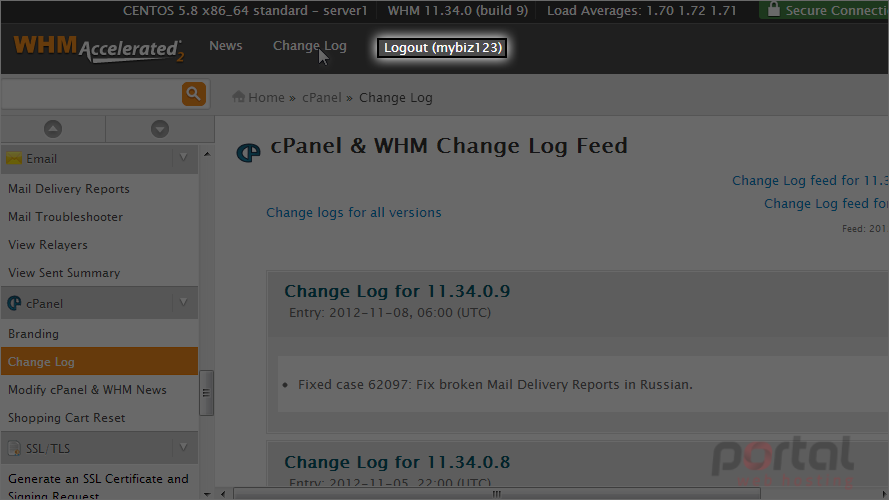Open Change Log for 11.34.0.8 heading link

tap(397, 462)
